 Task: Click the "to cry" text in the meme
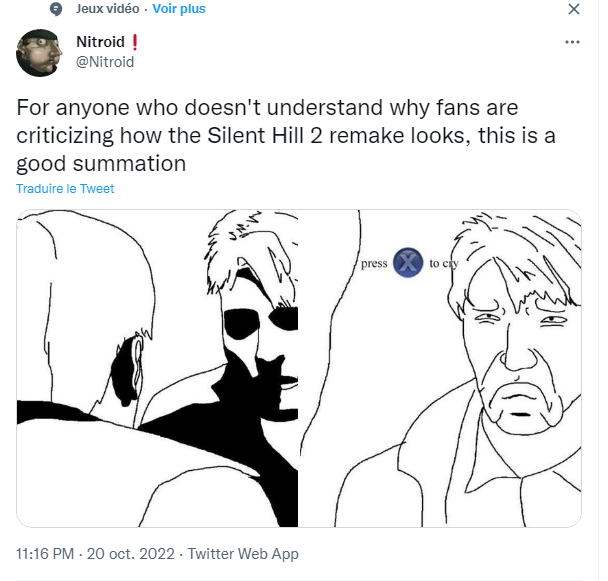(443, 264)
